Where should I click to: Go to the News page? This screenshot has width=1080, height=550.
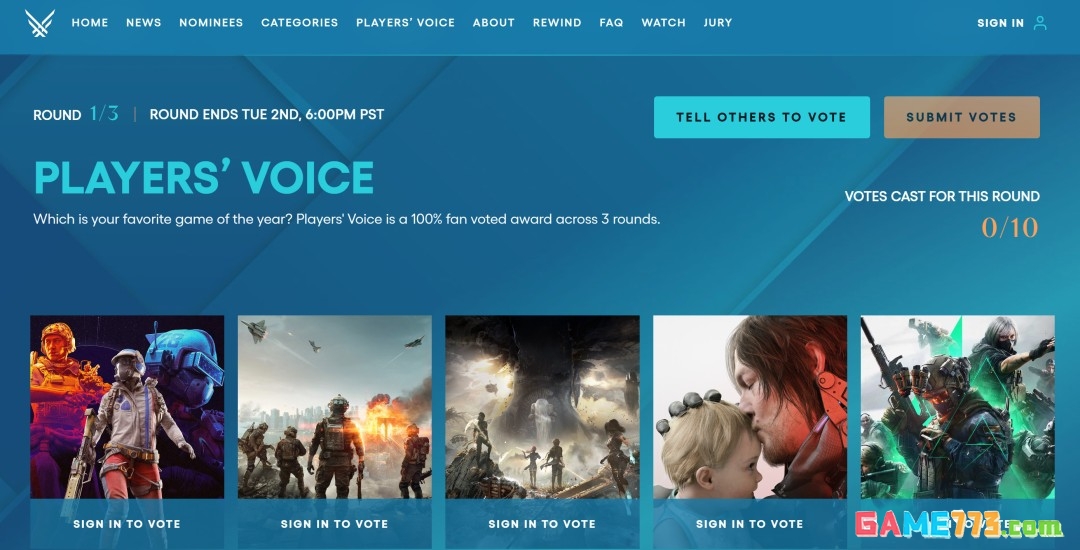[143, 23]
